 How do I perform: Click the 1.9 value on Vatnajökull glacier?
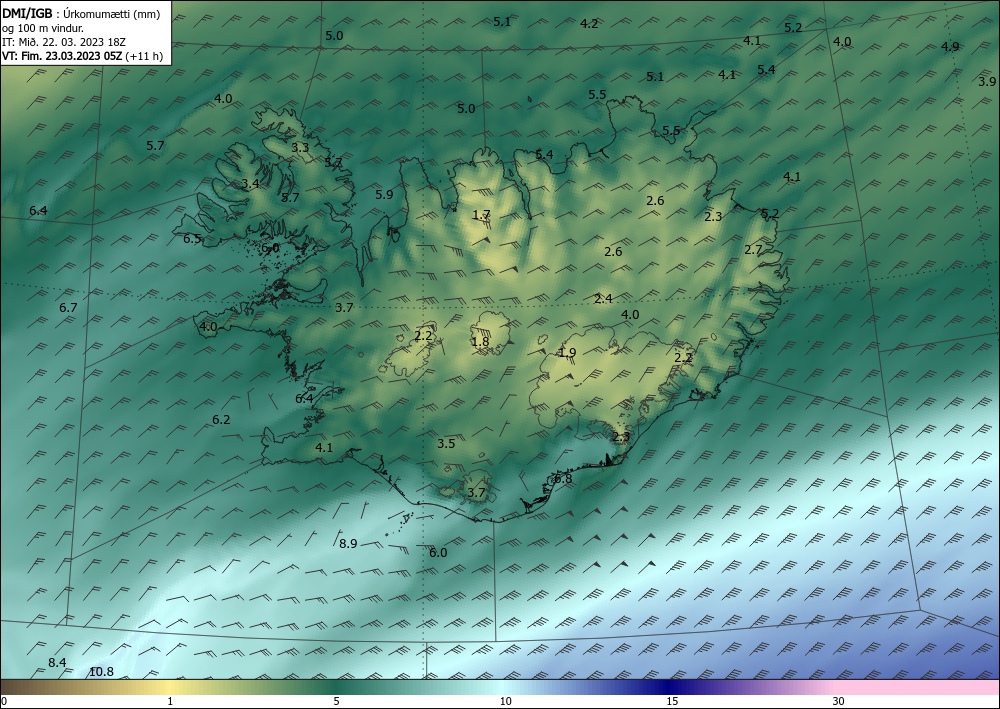click(x=567, y=353)
